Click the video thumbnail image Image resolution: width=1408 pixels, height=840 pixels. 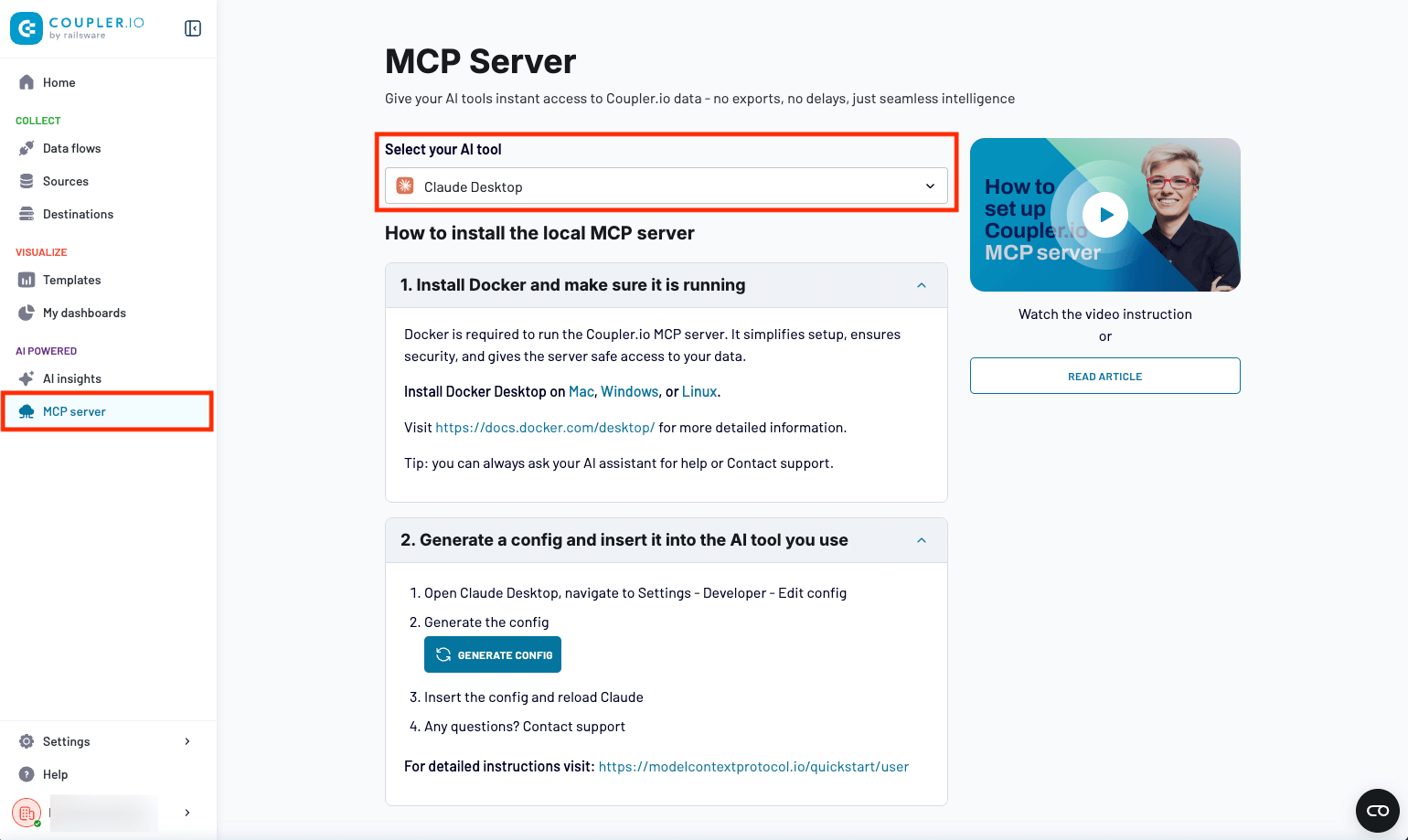[1105, 215]
